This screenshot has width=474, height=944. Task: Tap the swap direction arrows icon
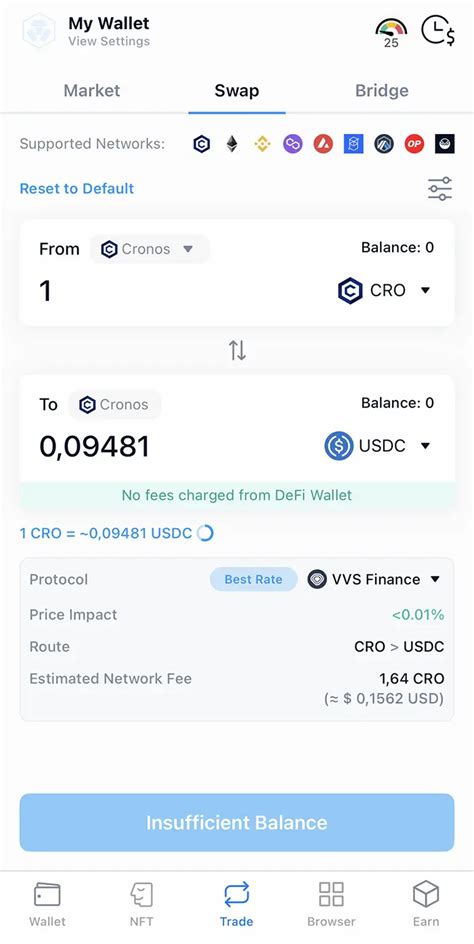[x=237, y=350]
